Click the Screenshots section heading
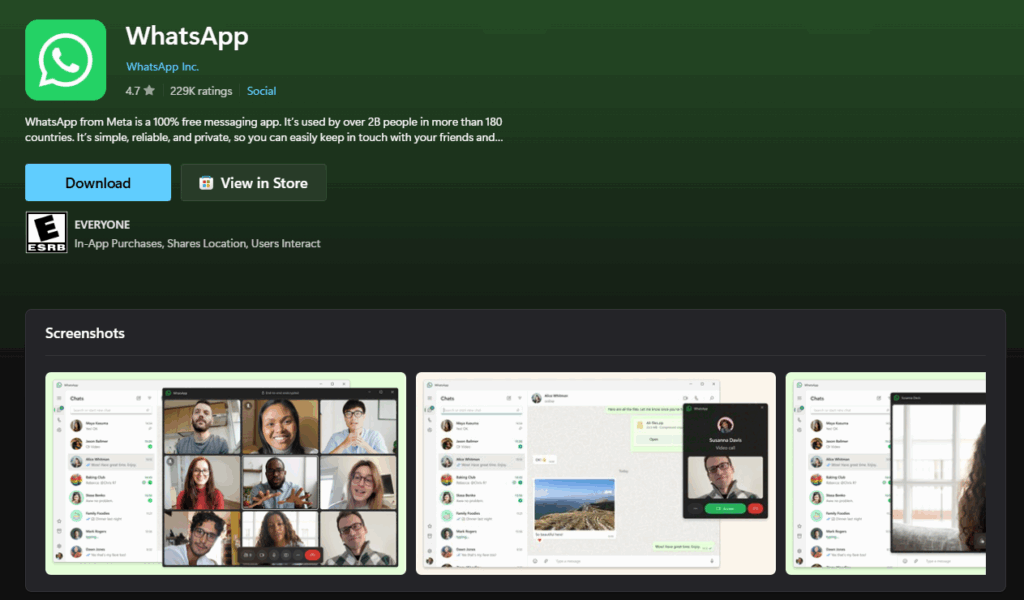The height and width of the screenshot is (600, 1024). point(85,333)
